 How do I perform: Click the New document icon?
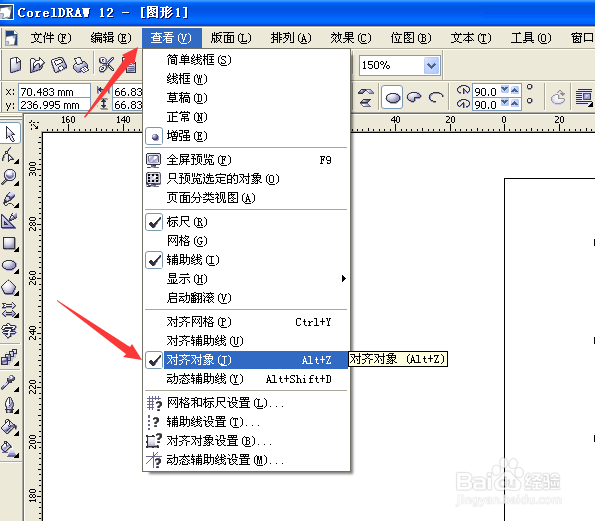click(15, 65)
